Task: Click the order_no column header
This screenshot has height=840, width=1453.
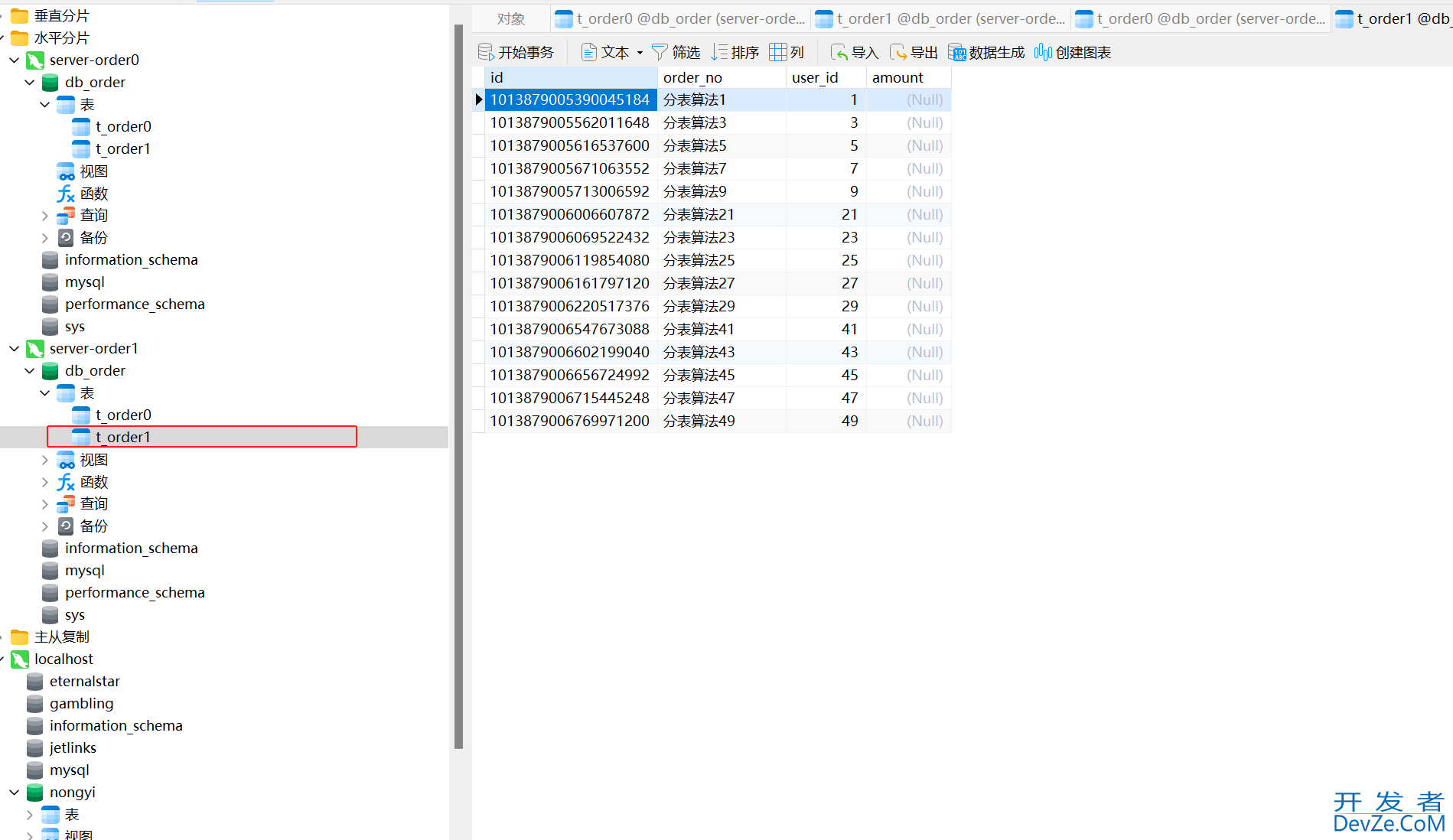Action: (722, 77)
